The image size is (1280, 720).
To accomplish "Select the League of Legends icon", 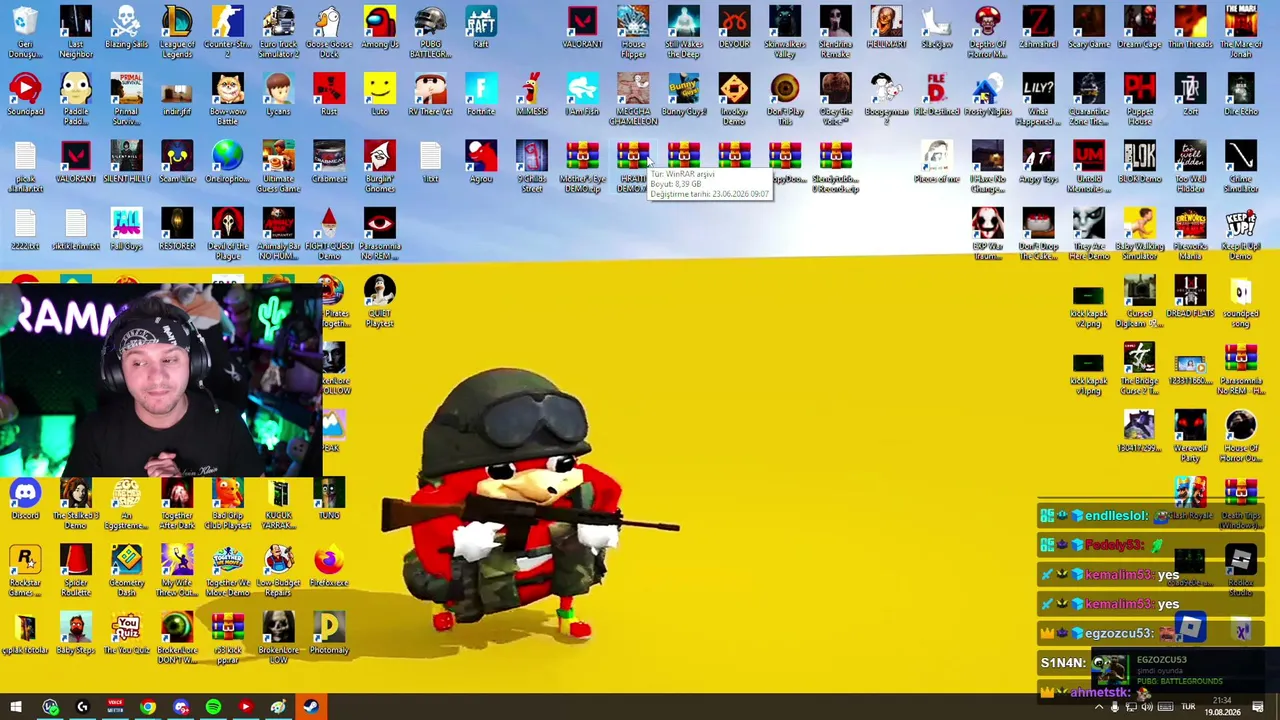I will pos(177,31).
